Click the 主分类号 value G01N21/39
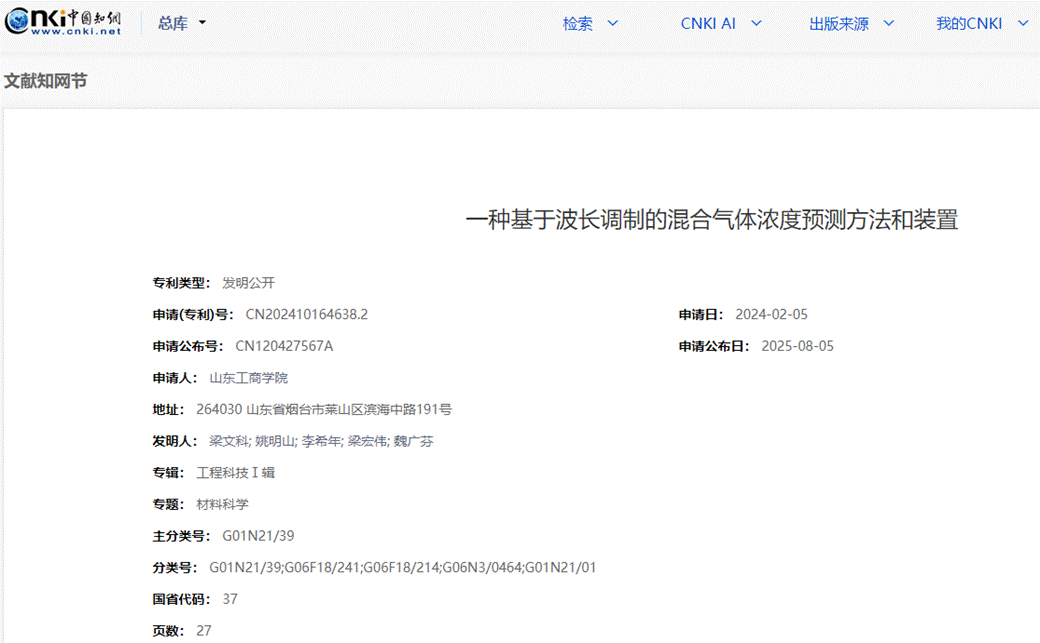 [x=258, y=536]
